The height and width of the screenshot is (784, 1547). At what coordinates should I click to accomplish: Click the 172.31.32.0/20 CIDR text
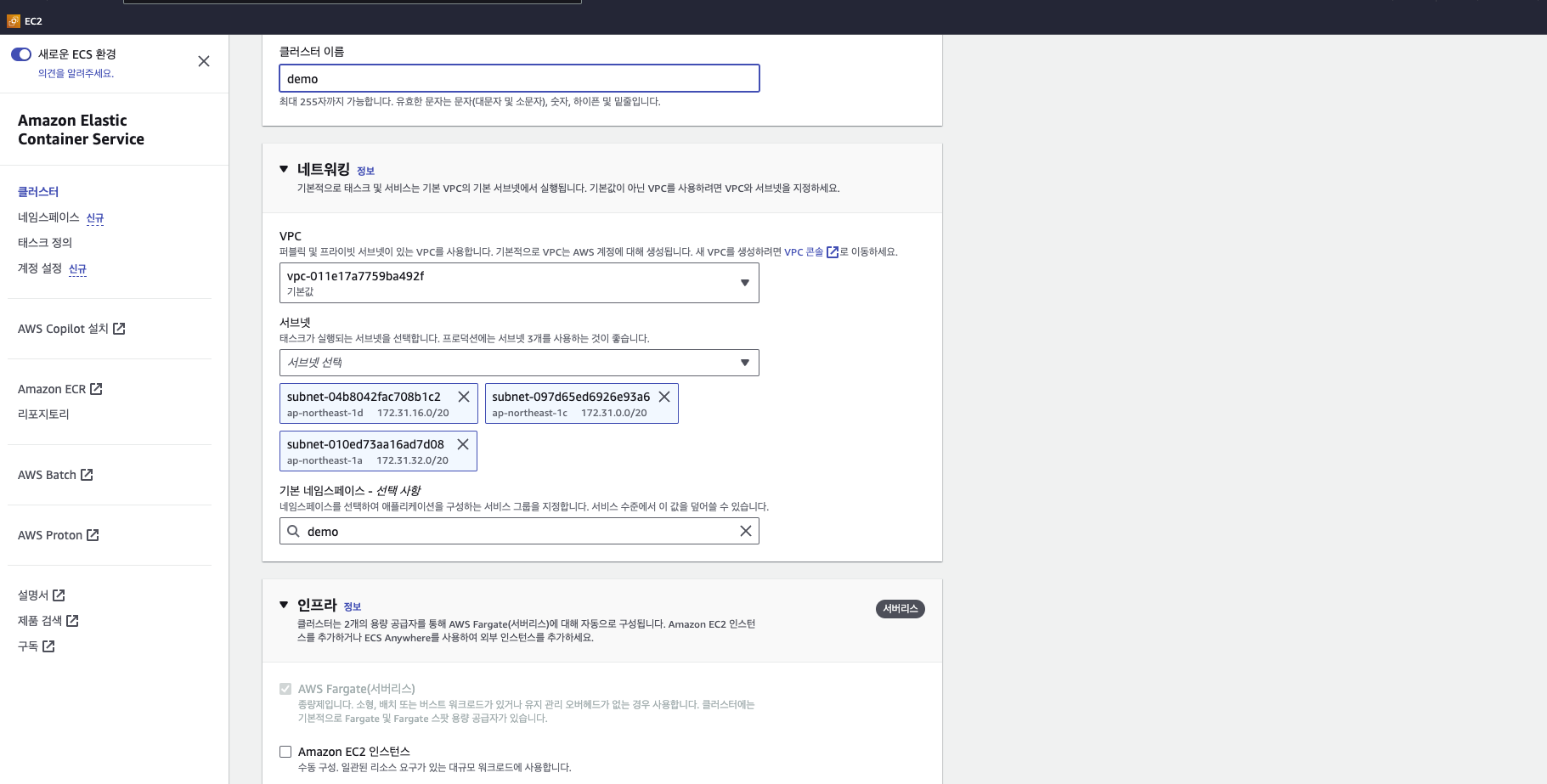pyautogui.click(x=412, y=460)
